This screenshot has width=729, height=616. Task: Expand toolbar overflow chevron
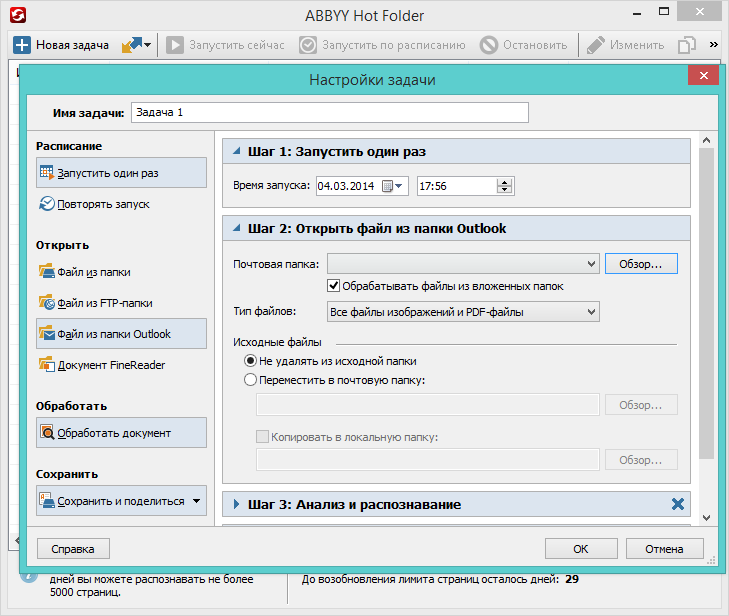point(714,45)
